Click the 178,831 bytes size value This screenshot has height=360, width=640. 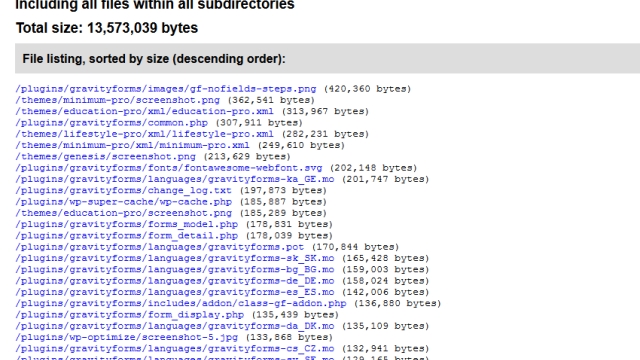point(289,224)
